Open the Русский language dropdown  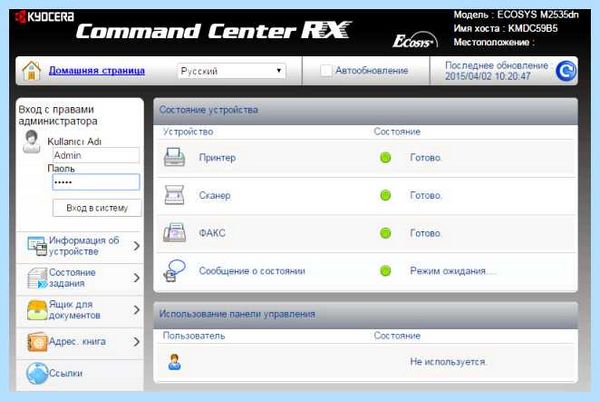pos(232,71)
